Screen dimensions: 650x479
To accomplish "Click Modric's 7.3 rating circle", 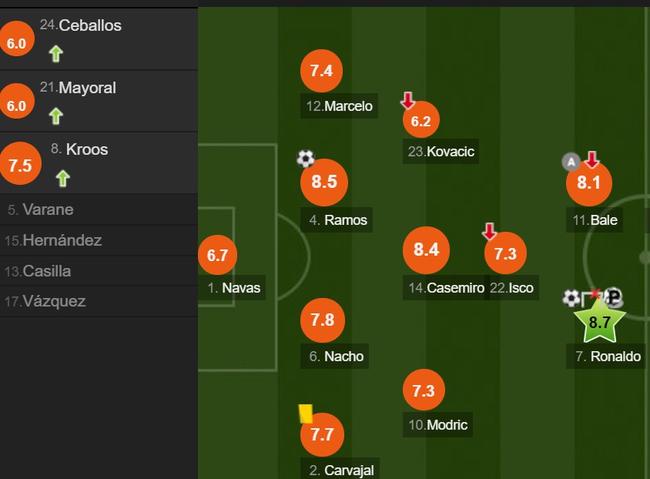I will click(424, 390).
